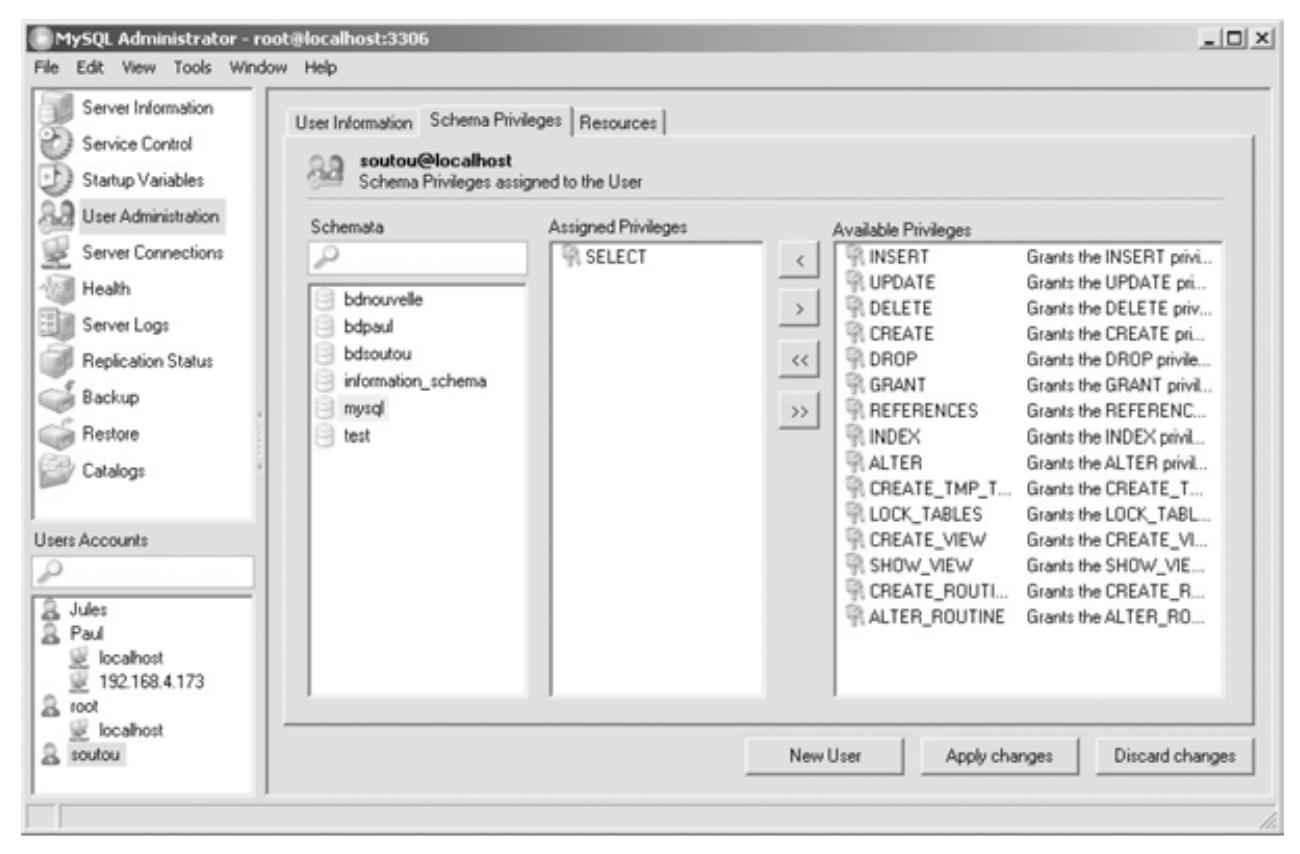
Task: Click the Schemata search field
Action: click(x=417, y=258)
